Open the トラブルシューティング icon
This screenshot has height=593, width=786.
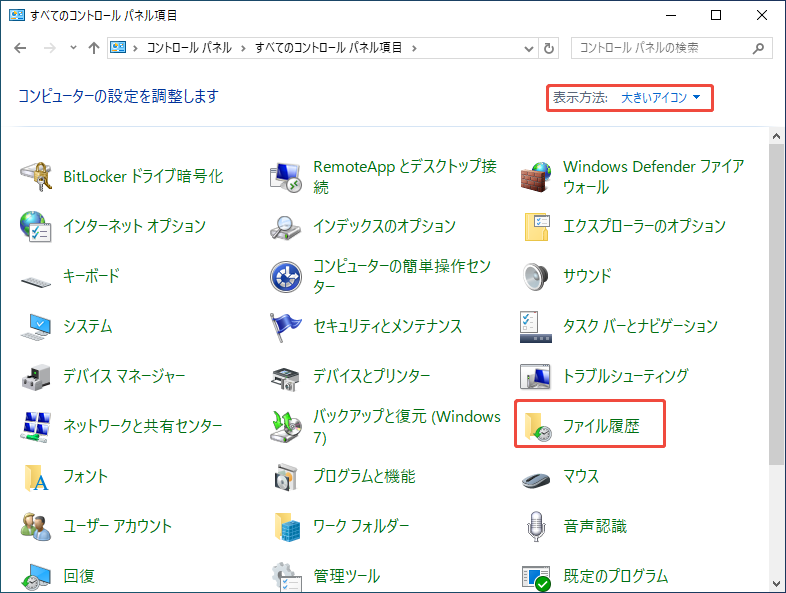[x=535, y=376]
